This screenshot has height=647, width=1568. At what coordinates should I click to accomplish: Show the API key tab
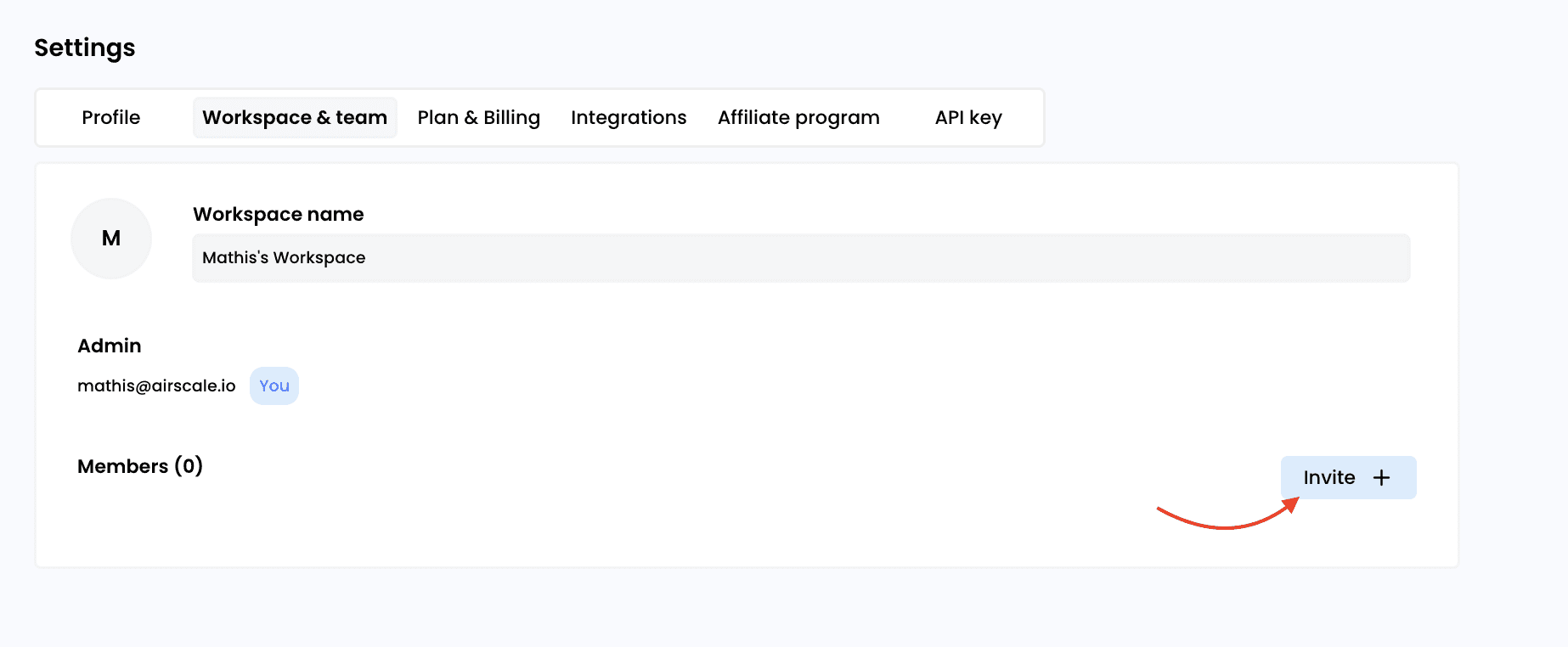tap(968, 117)
